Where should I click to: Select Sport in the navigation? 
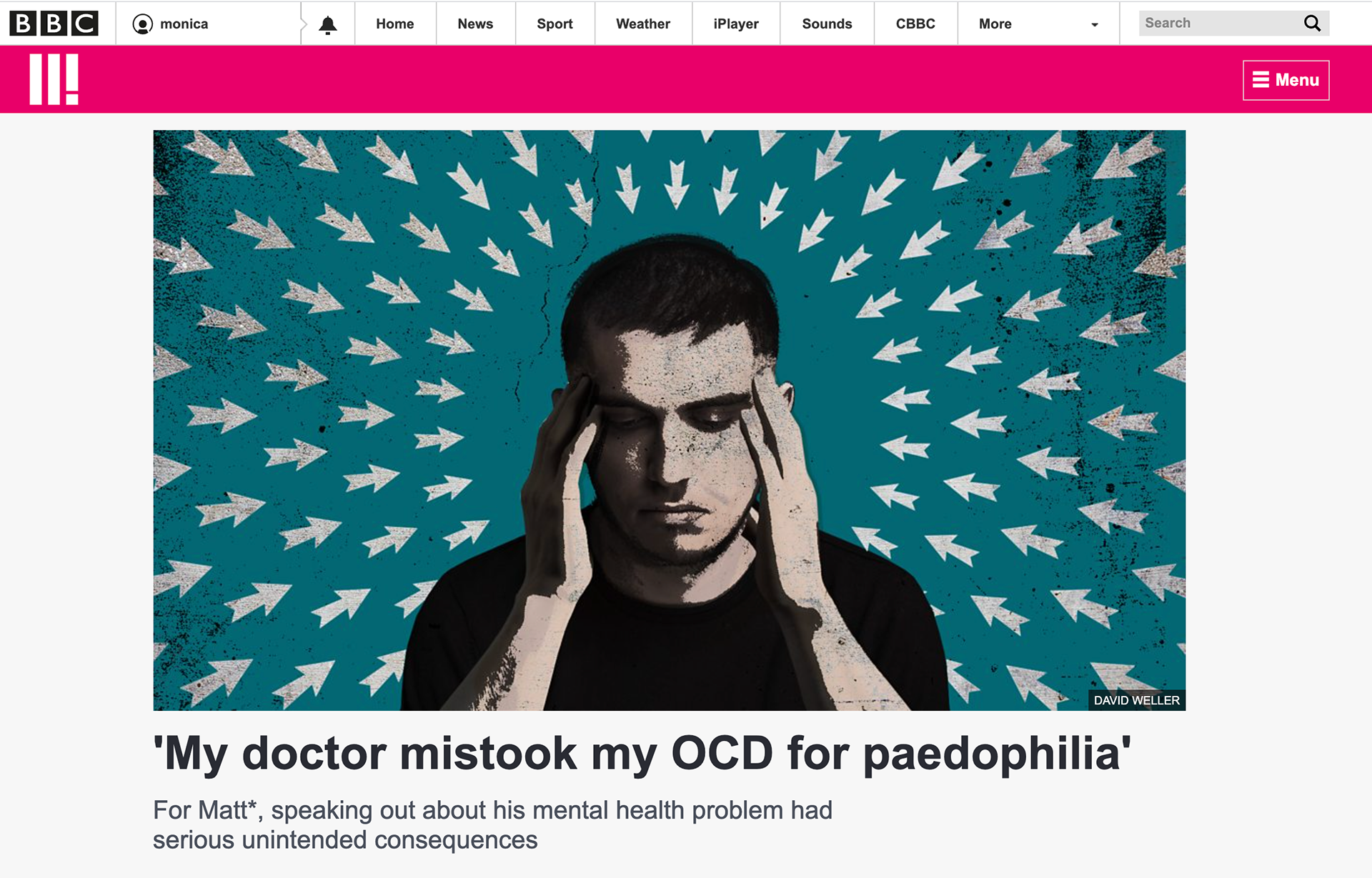555,24
